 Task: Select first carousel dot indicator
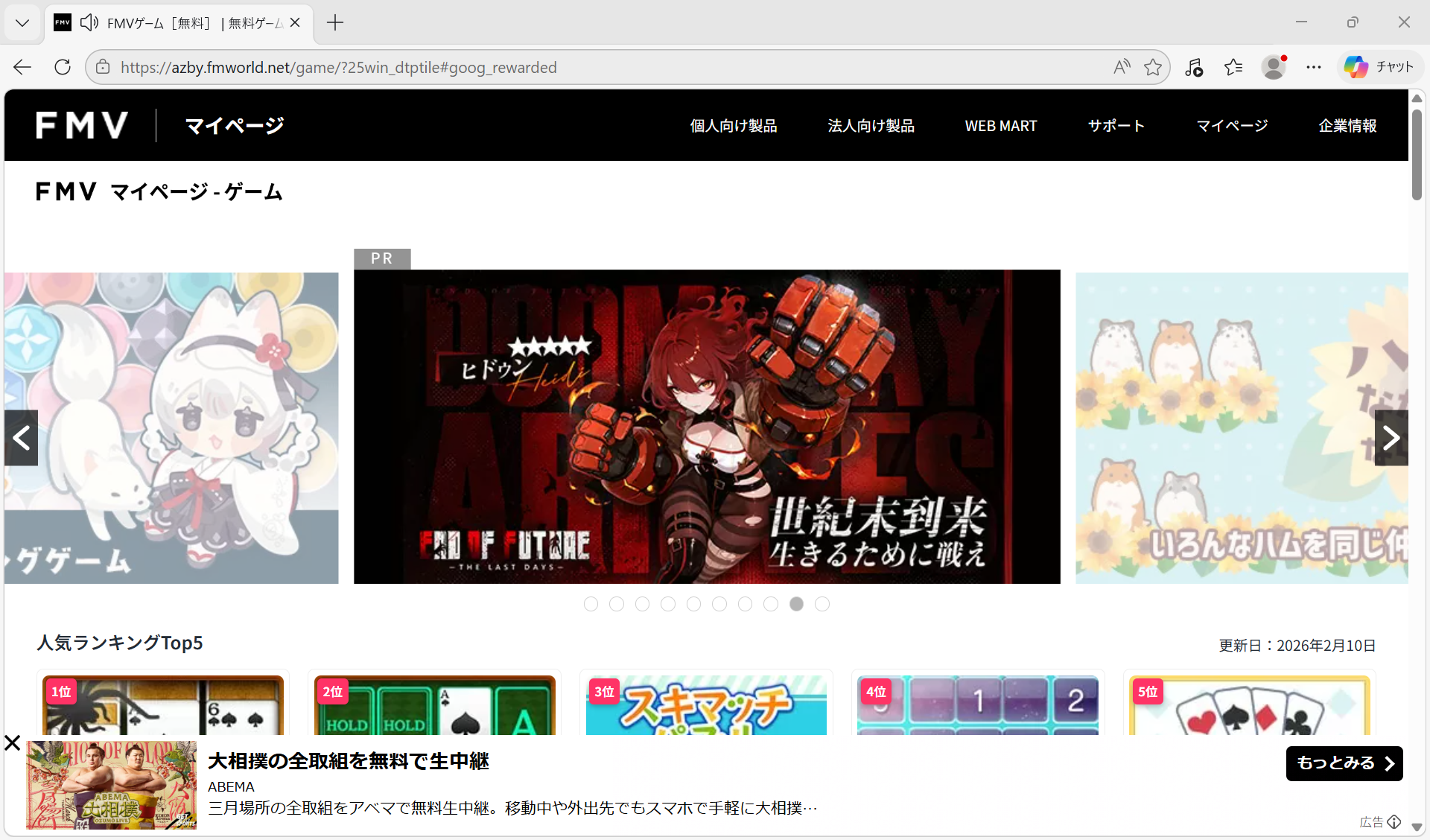click(x=591, y=604)
